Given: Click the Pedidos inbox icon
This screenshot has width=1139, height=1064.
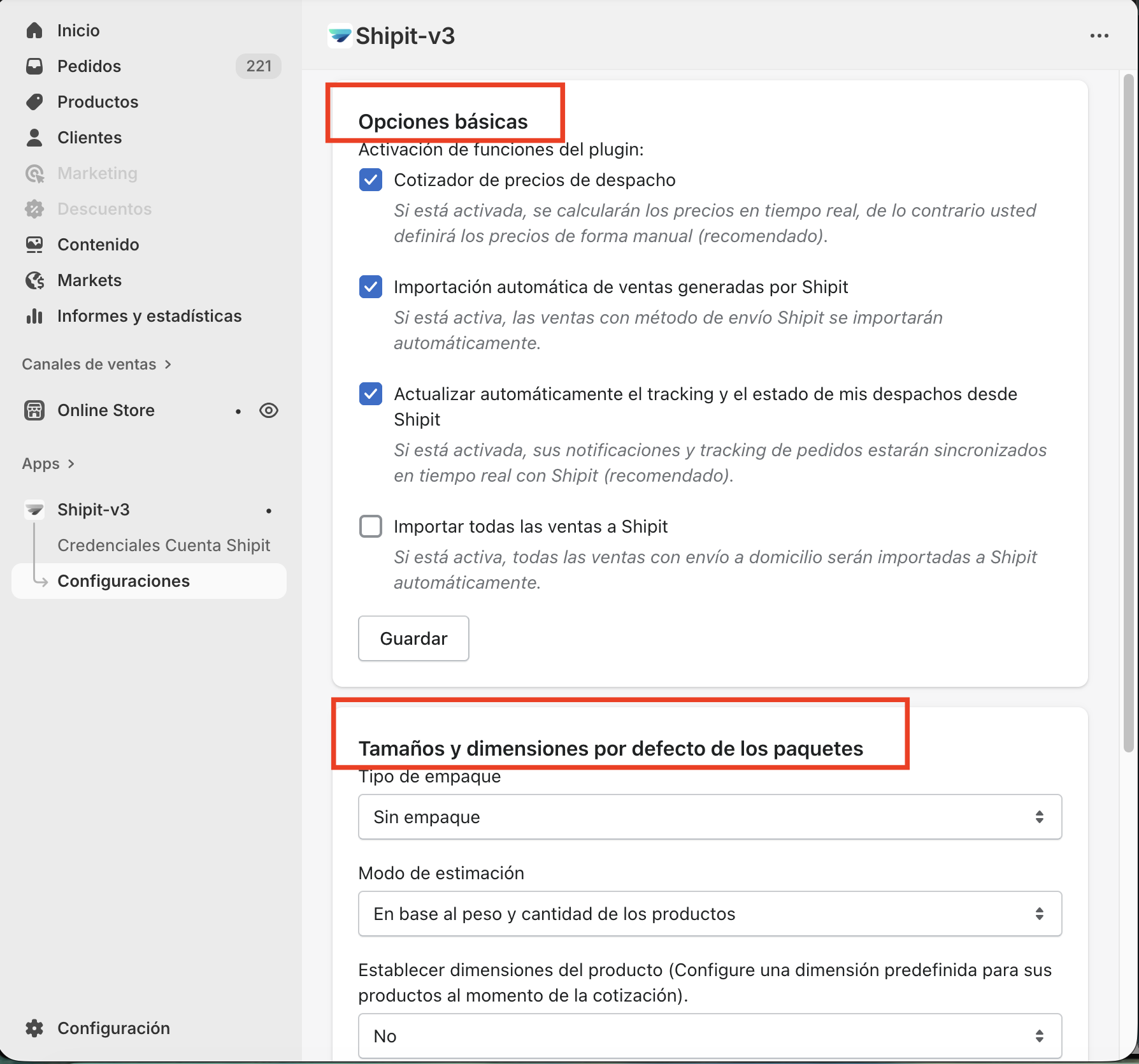Looking at the screenshot, I should click(x=34, y=66).
